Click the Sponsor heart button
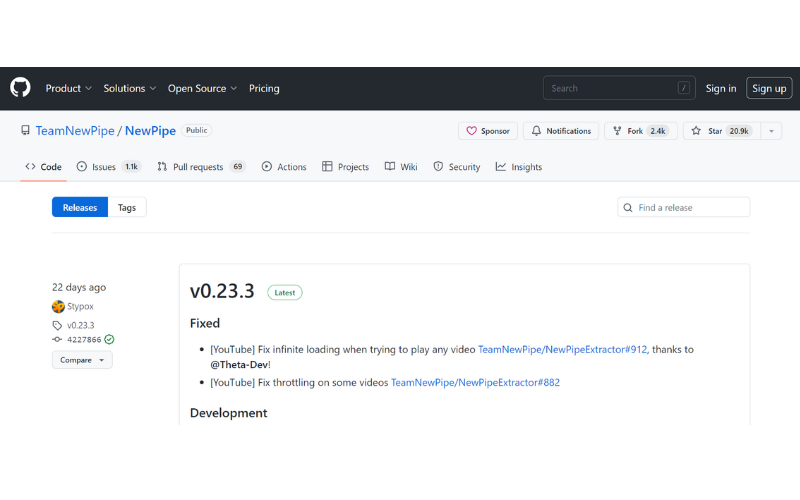This screenshot has height=500, width=800. pyautogui.click(x=487, y=131)
